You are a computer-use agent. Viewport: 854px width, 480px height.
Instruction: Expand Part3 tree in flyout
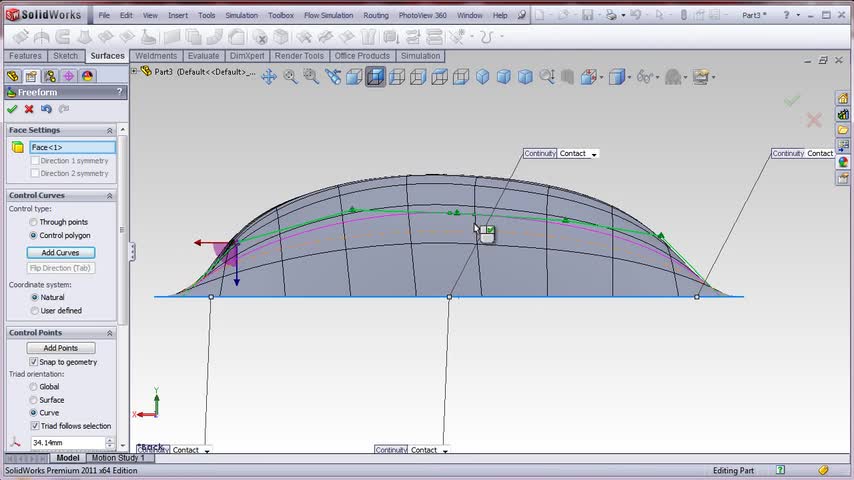[x=136, y=72]
